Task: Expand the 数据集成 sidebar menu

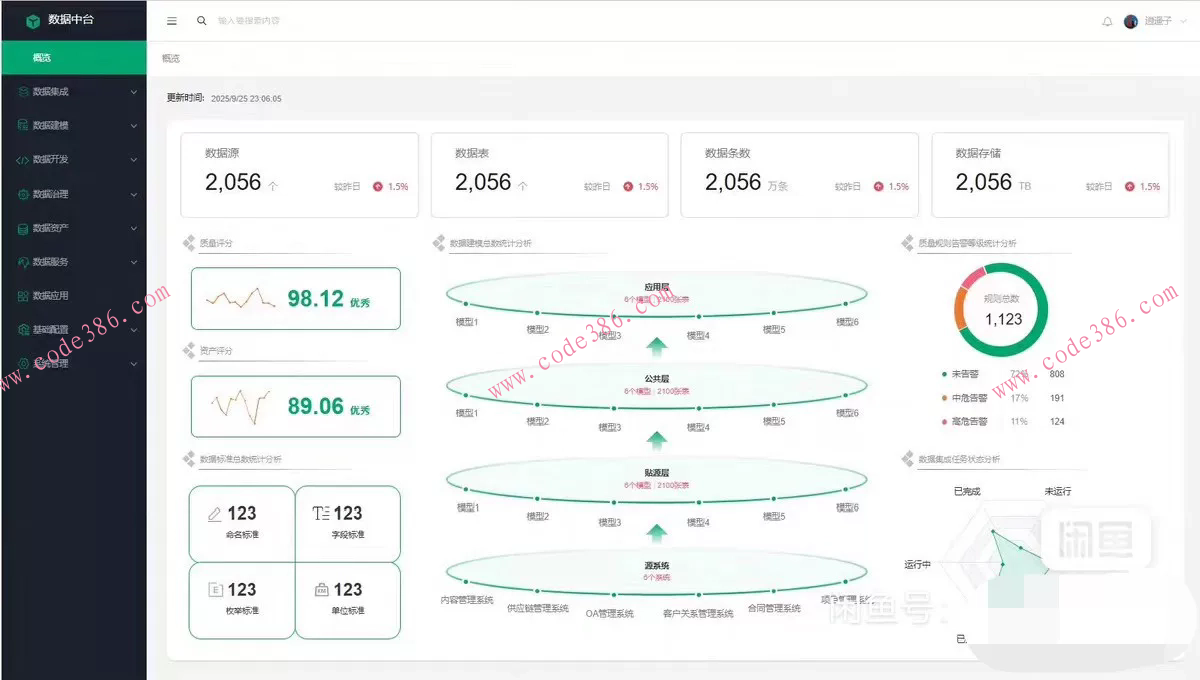Action: coord(73,92)
